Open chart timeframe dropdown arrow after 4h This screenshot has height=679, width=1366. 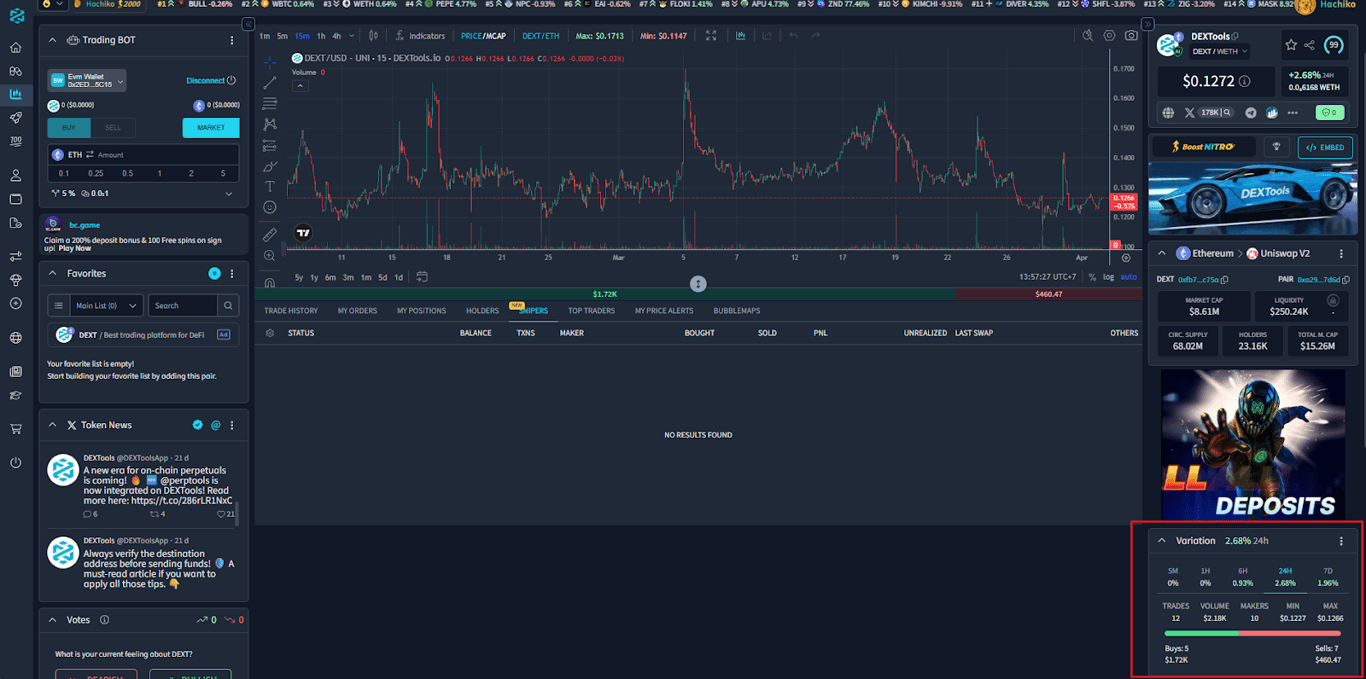coord(353,36)
